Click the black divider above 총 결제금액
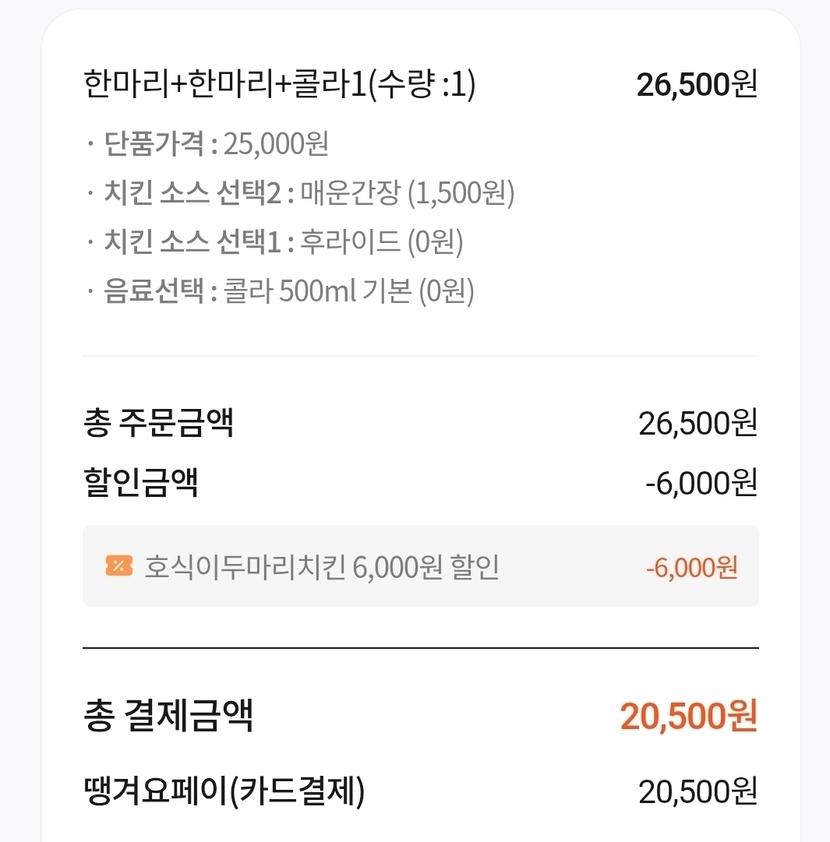The image size is (830, 842). coord(420,648)
